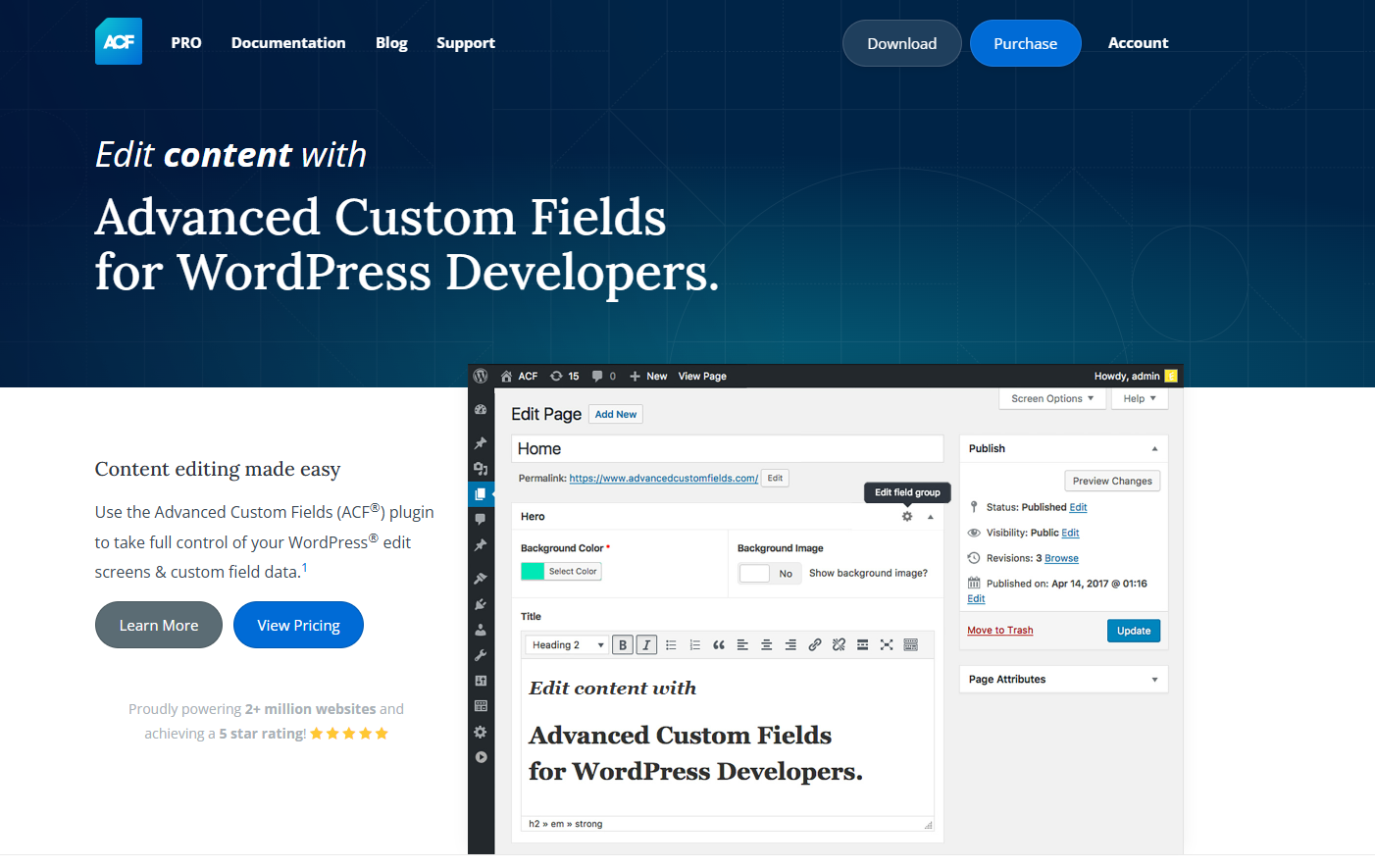Viewport: 1375px width, 868px height.
Task: Collapse the admin menu with play icon
Action: 481,757
